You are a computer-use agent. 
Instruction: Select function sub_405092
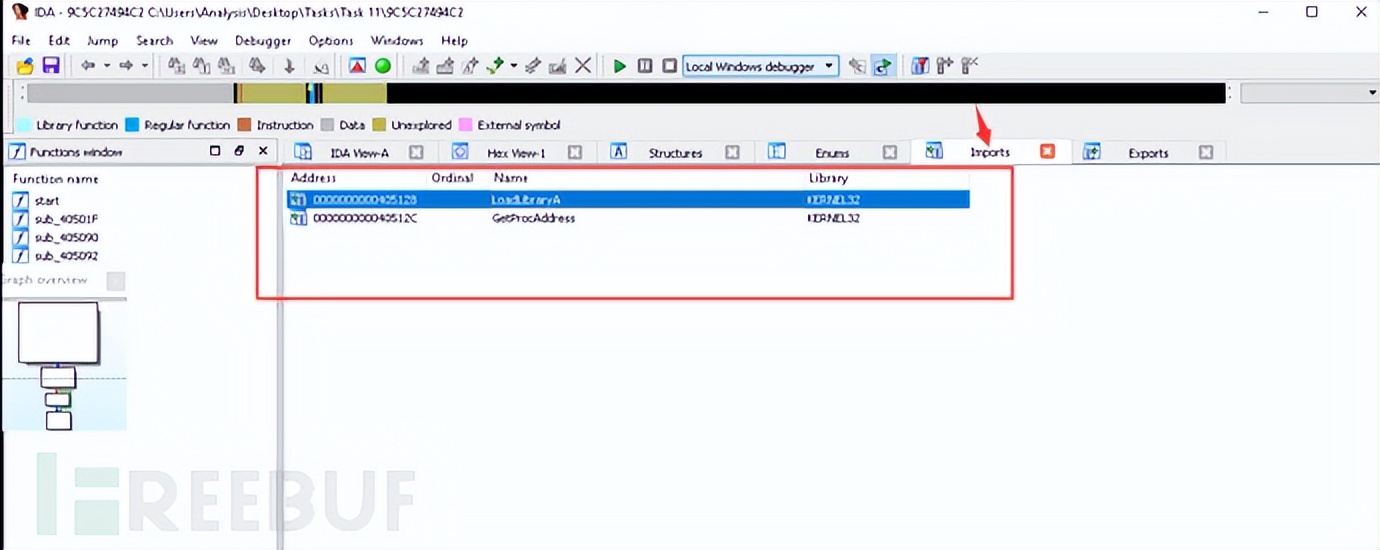[66, 256]
